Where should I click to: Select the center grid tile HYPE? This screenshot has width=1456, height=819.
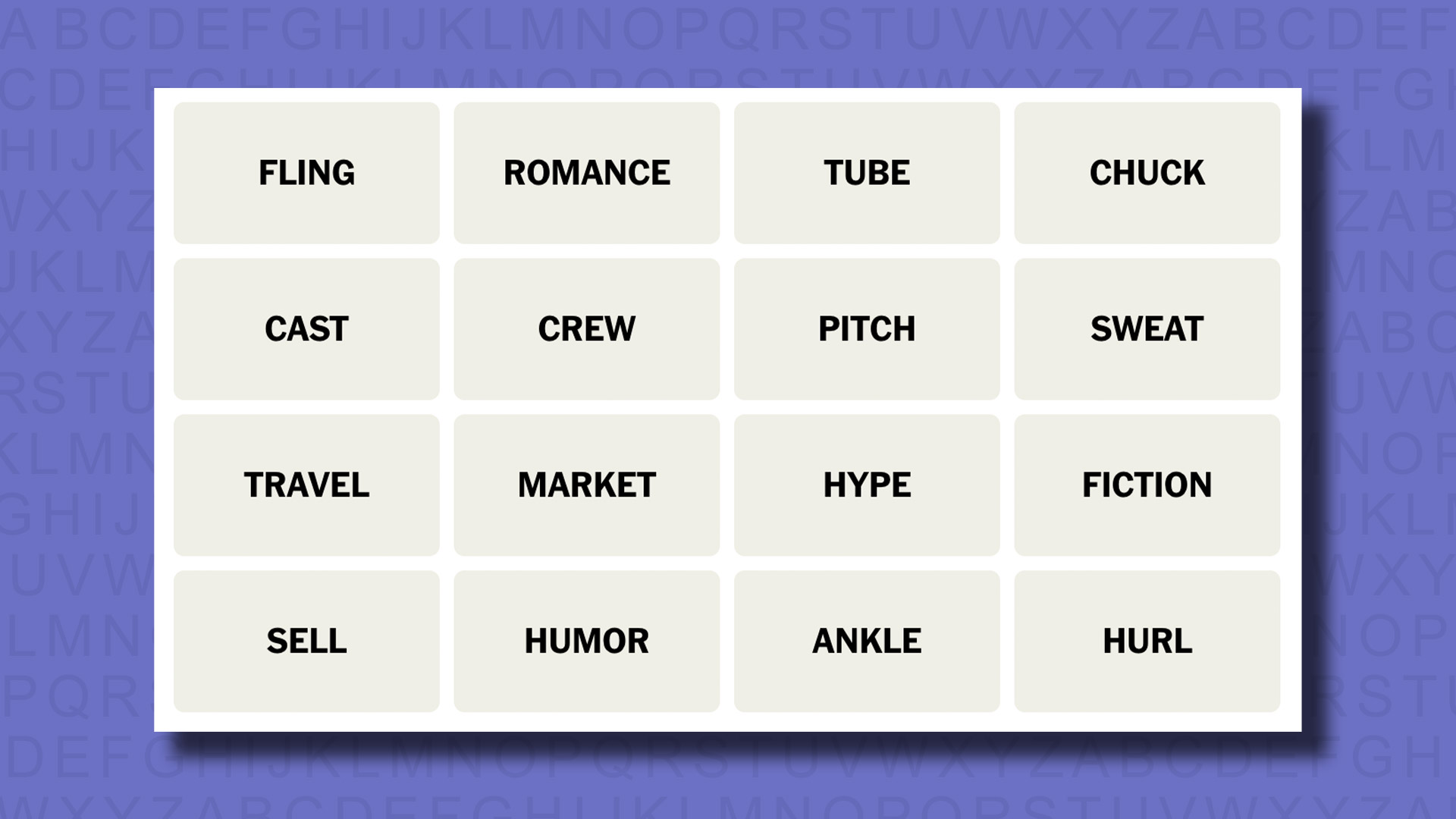click(866, 485)
